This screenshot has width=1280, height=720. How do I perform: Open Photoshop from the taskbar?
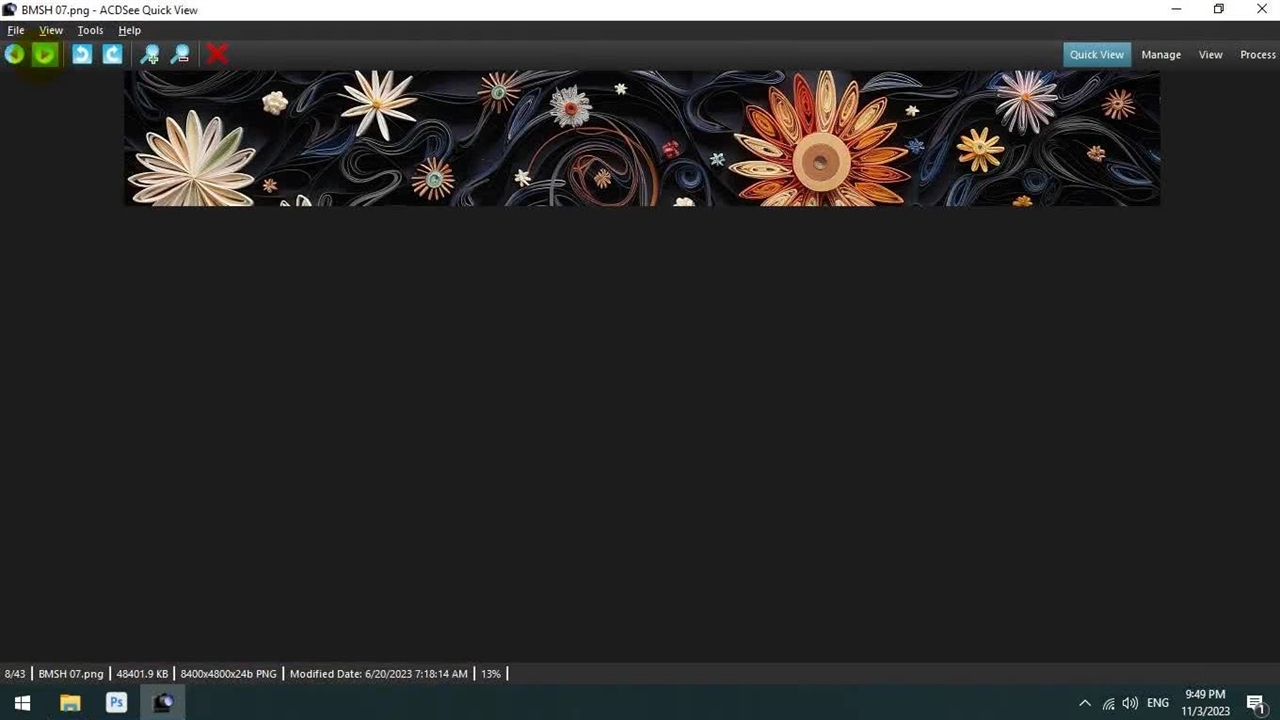[x=116, y=703]
